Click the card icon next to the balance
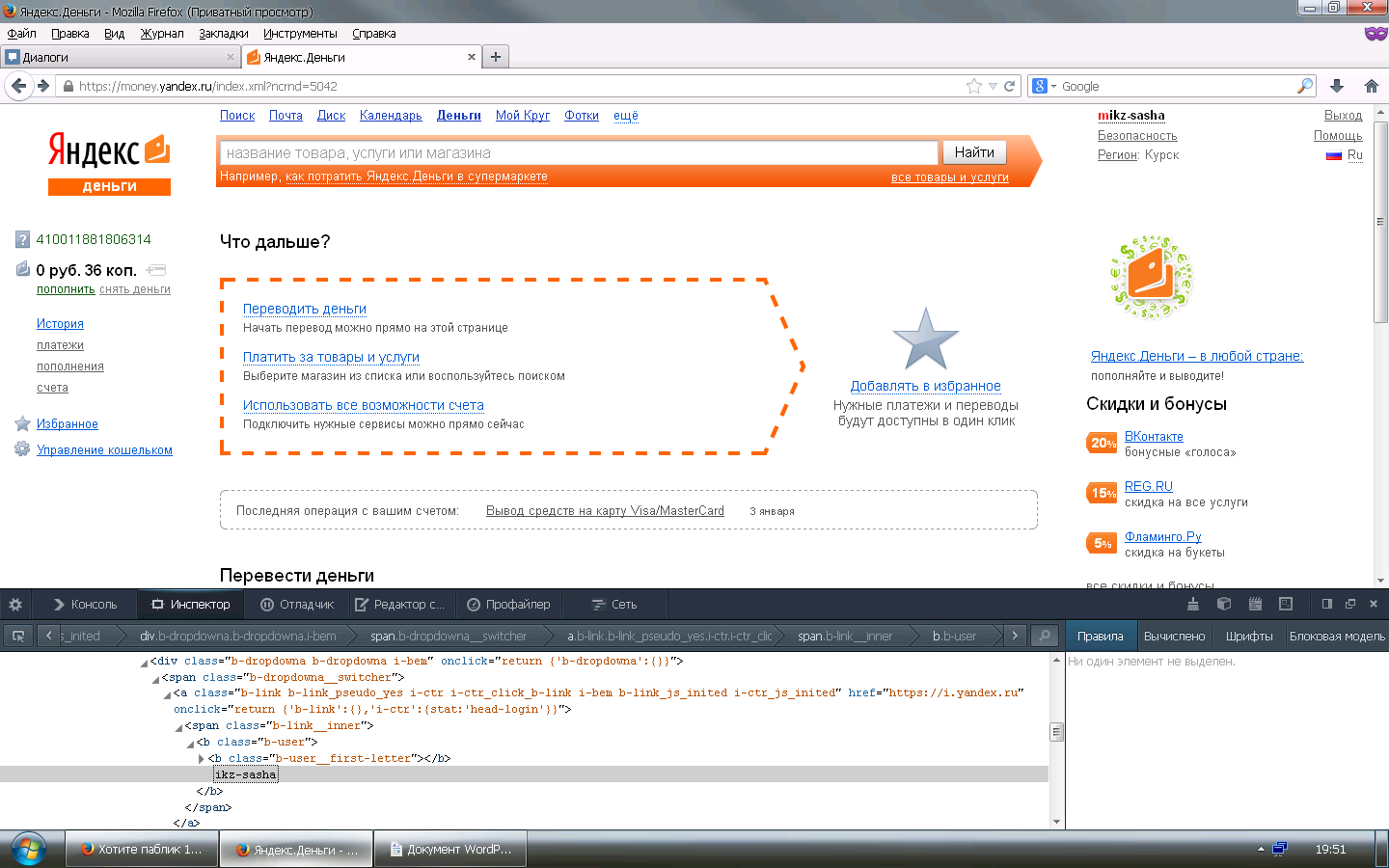 pos(156,270)
